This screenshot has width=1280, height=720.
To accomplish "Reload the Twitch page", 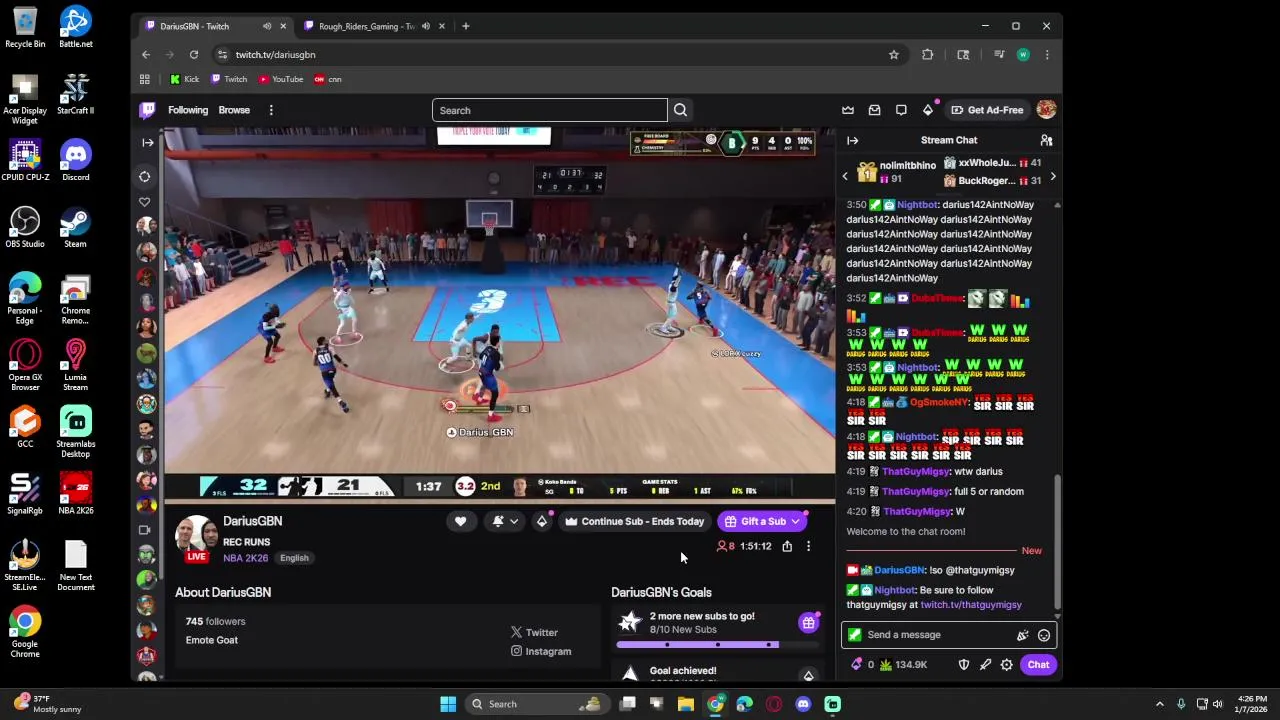I will tap(194, 55).
